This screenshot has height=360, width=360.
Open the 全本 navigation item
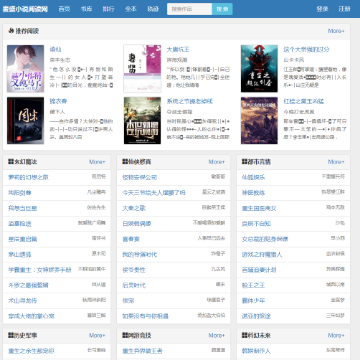(x=131, y=9)
